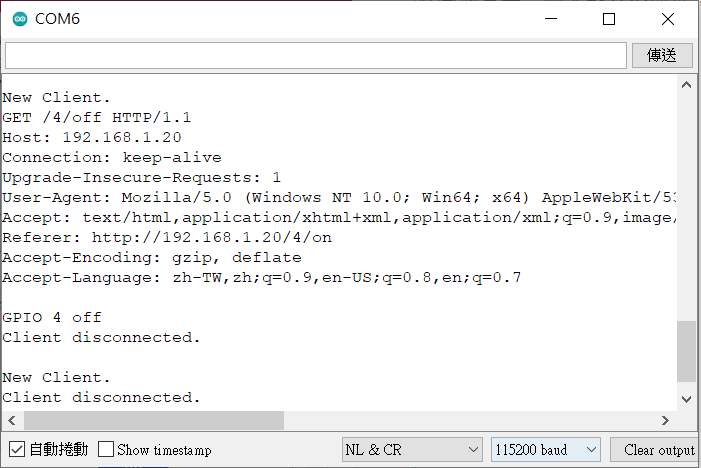Click the horizontal scrollbar track right of thumb
Viewport: 701px width, 468px height.
(x=470, y=420)
